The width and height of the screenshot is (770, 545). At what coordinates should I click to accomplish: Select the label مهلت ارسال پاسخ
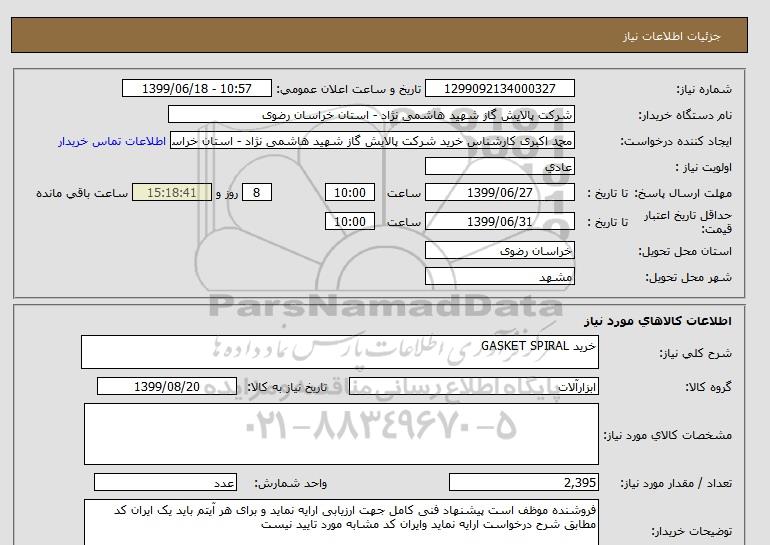(683, 193)
